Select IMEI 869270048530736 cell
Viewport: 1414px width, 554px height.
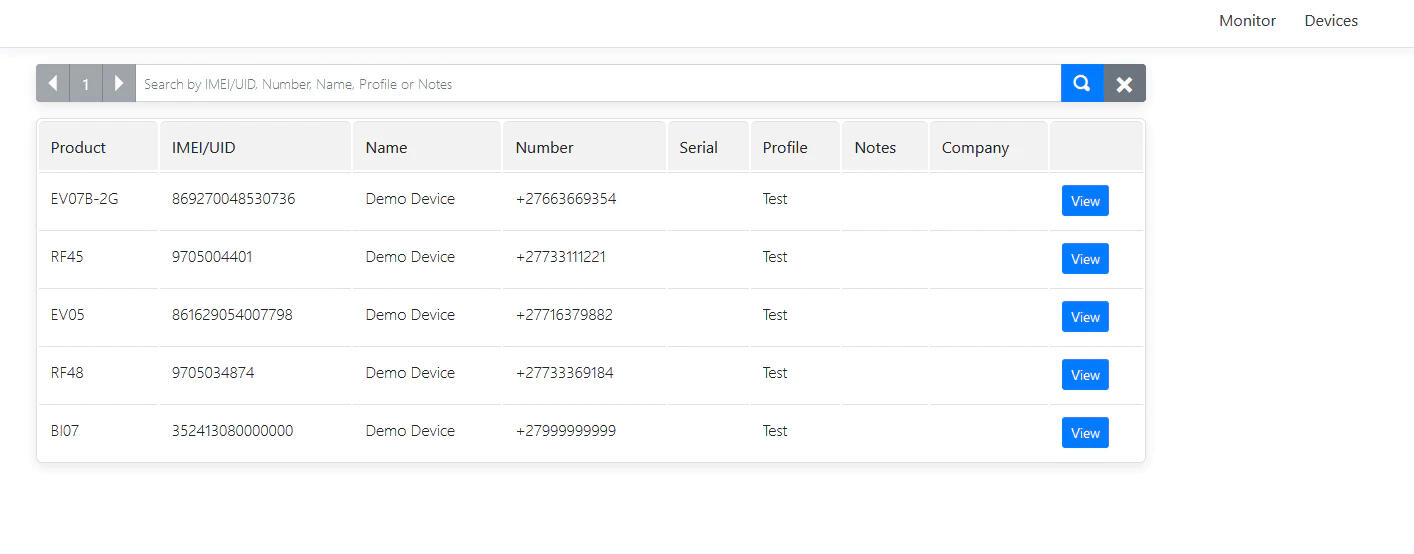[x=233, y=199]
